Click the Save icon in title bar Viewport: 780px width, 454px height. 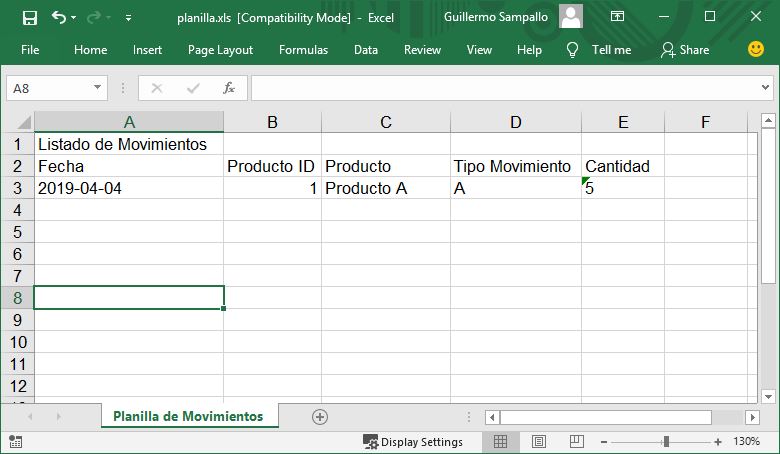pos(30,18)
